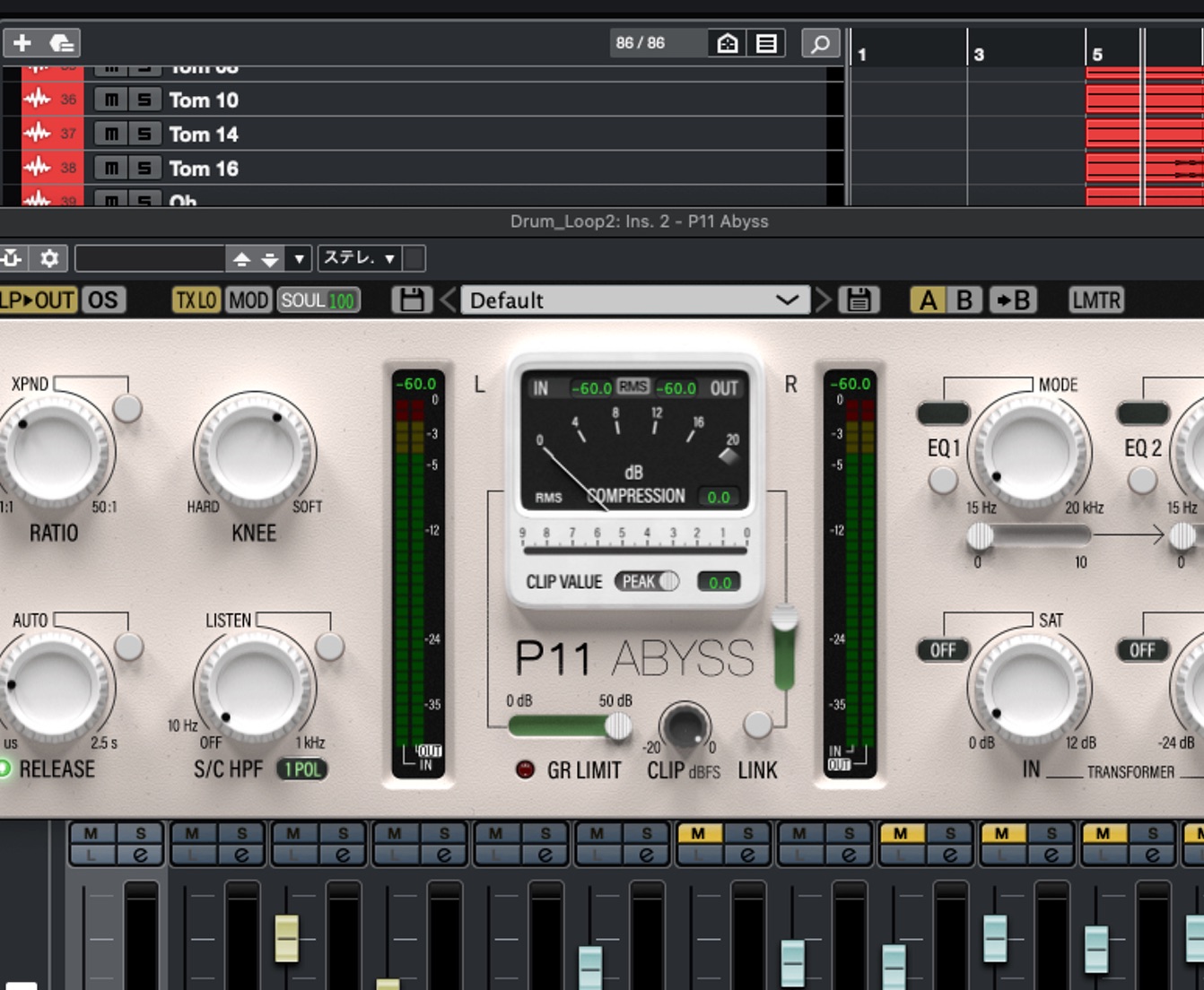Select the Tom 14 track name
This screenshot has width=1204, height=990.
pyautogui.click(x=204, y=134)
